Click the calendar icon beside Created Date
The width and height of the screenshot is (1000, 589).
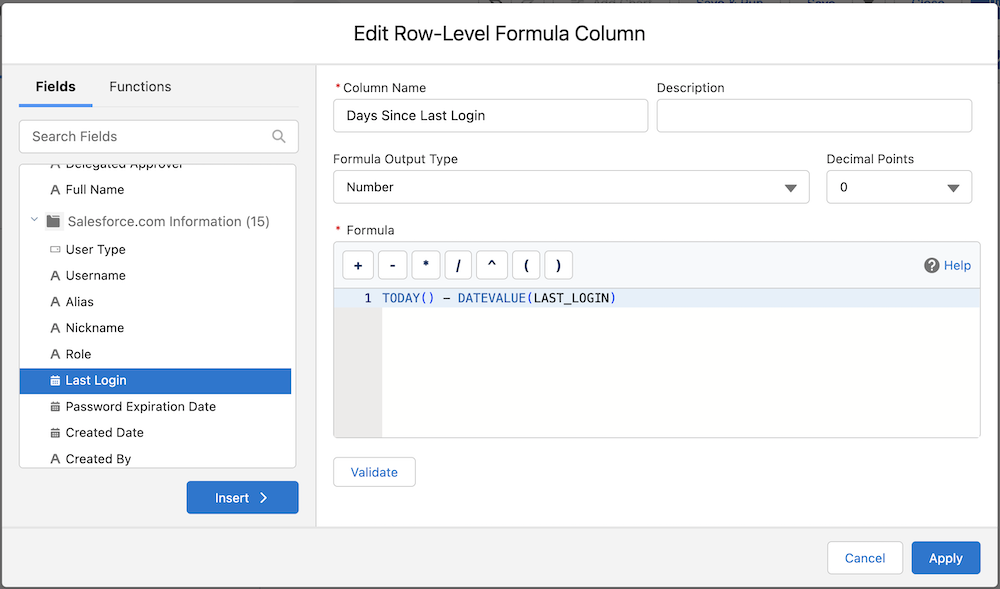tap(55, 433)
